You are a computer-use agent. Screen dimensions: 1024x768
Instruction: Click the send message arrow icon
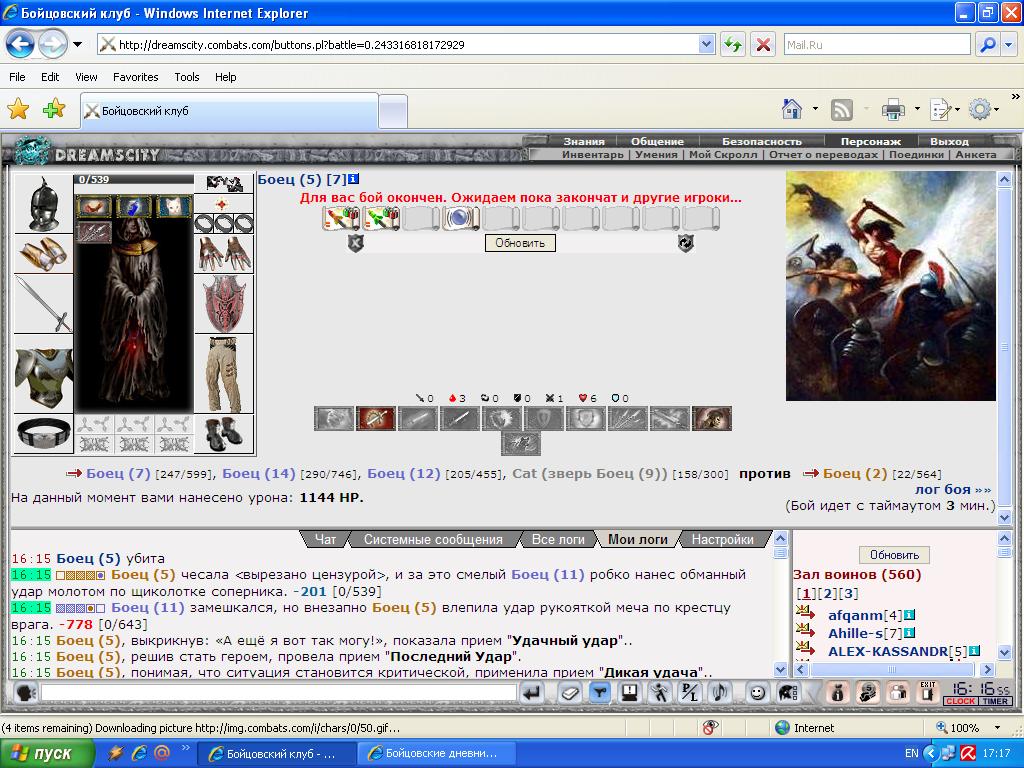tap(533, 692)
